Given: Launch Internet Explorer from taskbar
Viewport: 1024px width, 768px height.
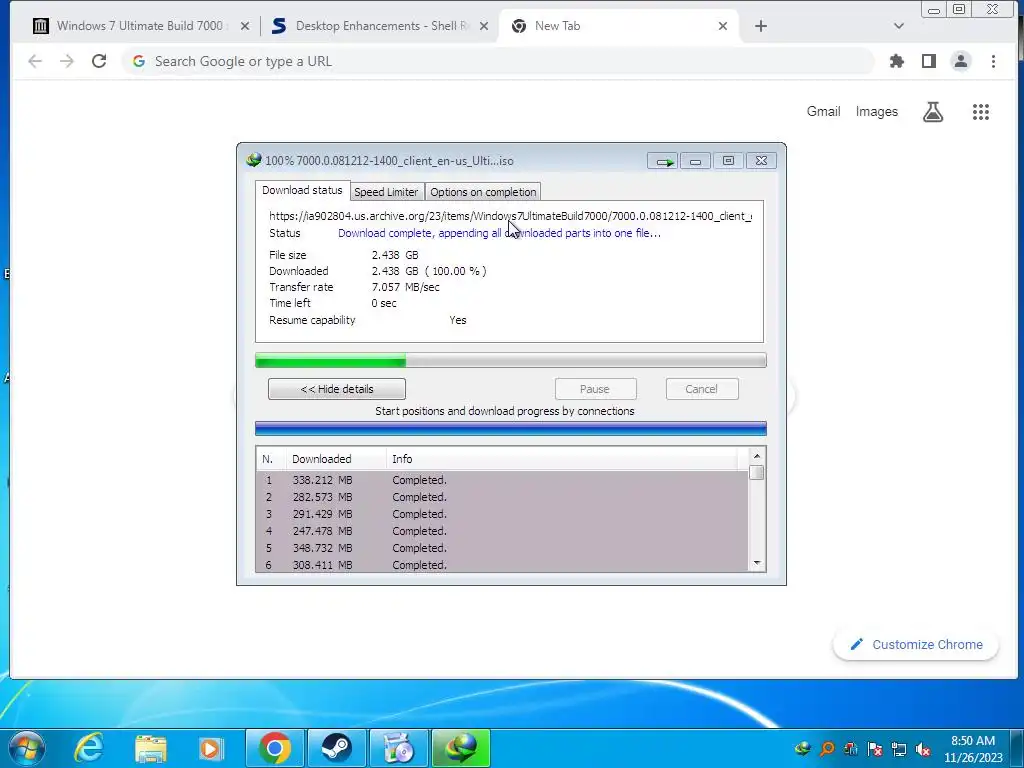Looking at the screenshot, I should [88, 748].
